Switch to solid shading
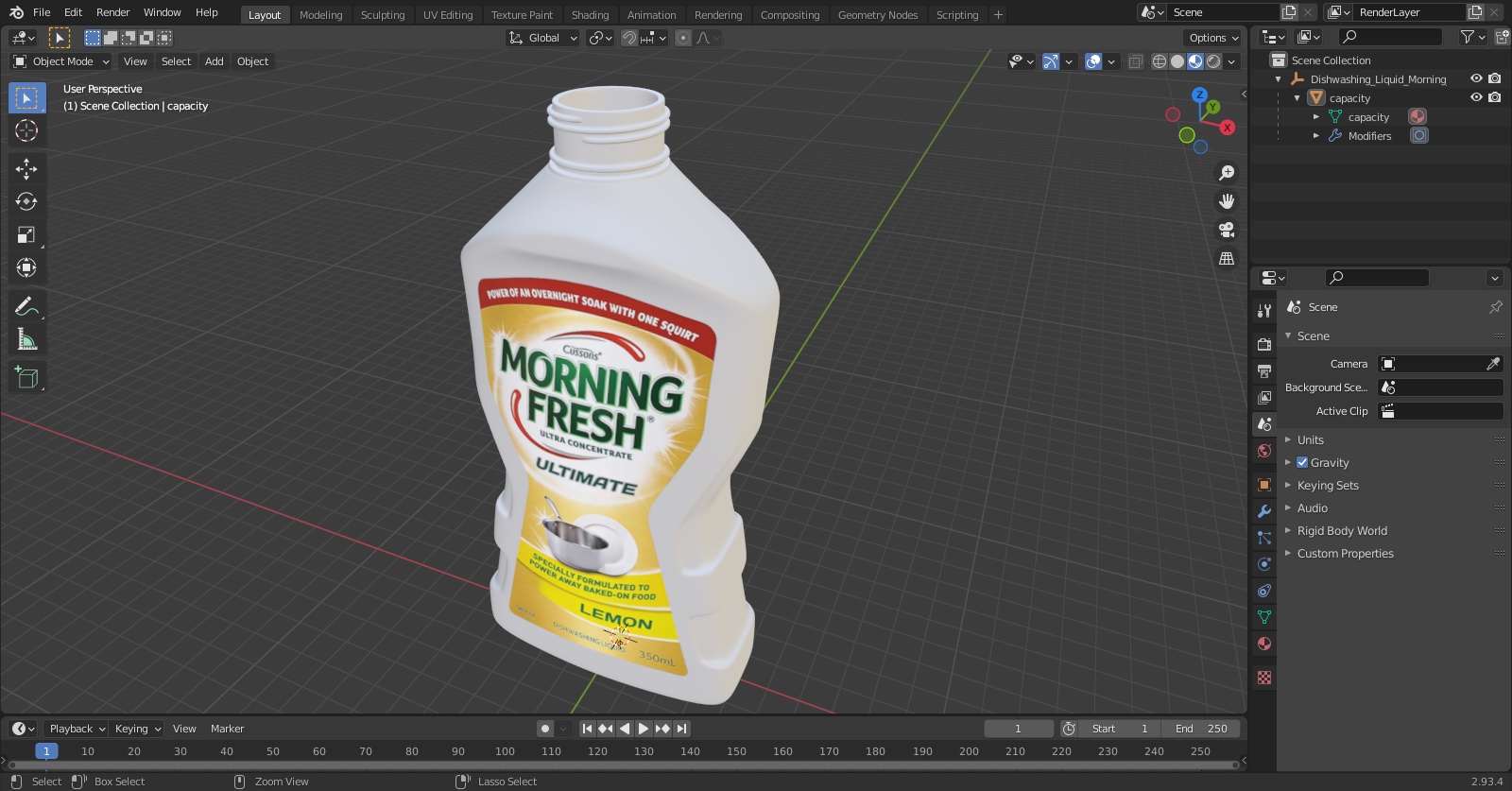 click(1177, 61)
